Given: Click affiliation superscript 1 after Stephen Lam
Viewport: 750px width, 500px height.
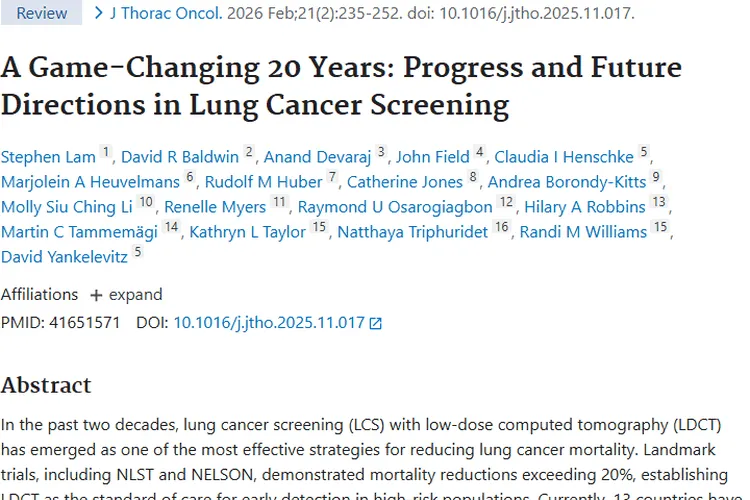Looking at the screenshot, I should coord(107,153).
